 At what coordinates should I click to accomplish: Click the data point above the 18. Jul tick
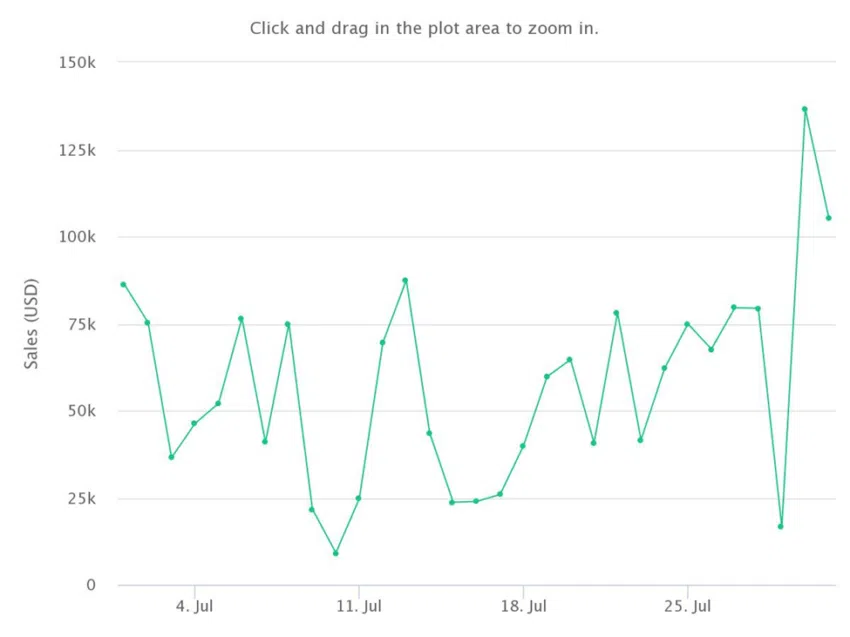pos(523,446)
